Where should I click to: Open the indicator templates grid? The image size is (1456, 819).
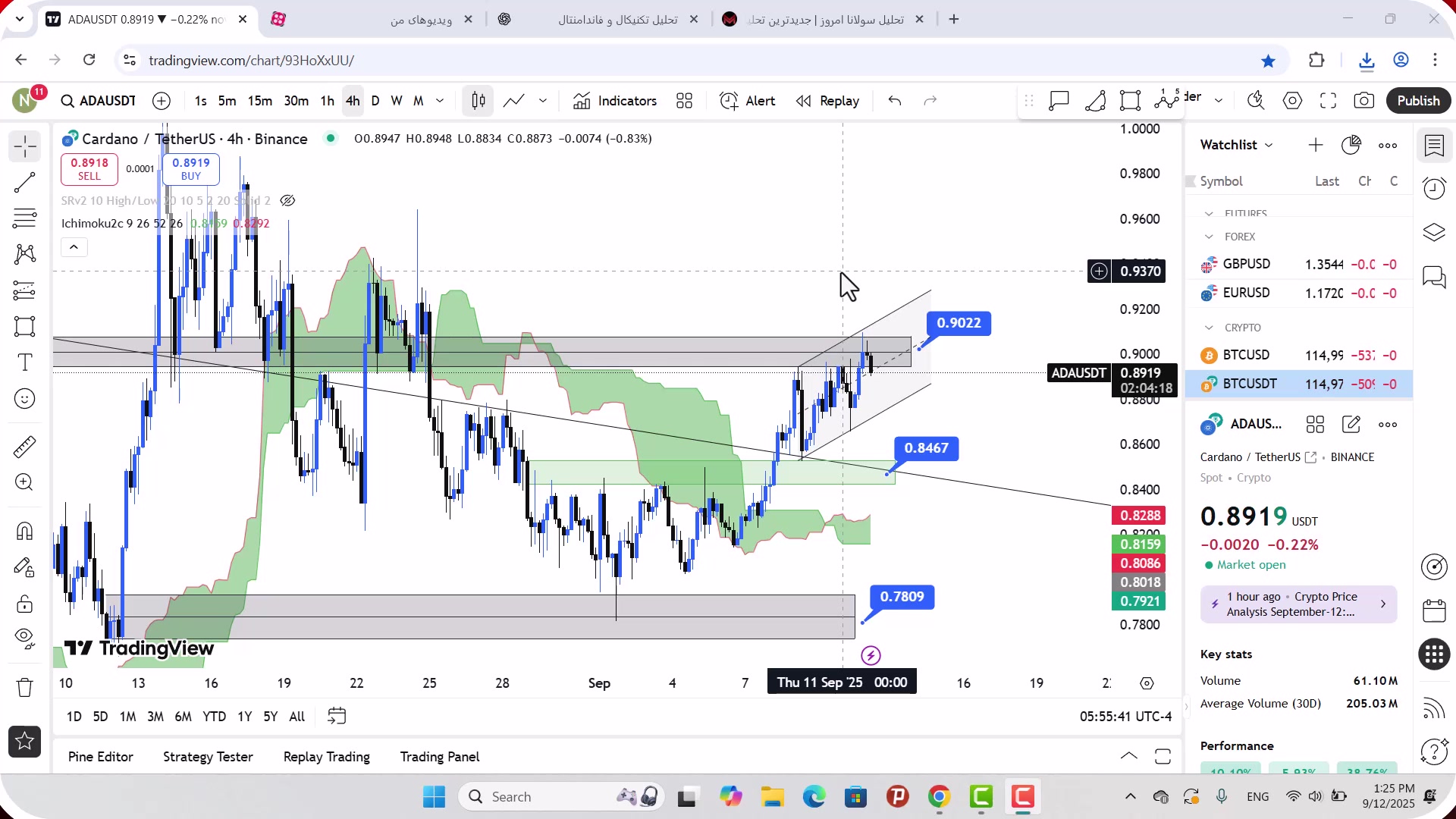(x=685, y=101)
